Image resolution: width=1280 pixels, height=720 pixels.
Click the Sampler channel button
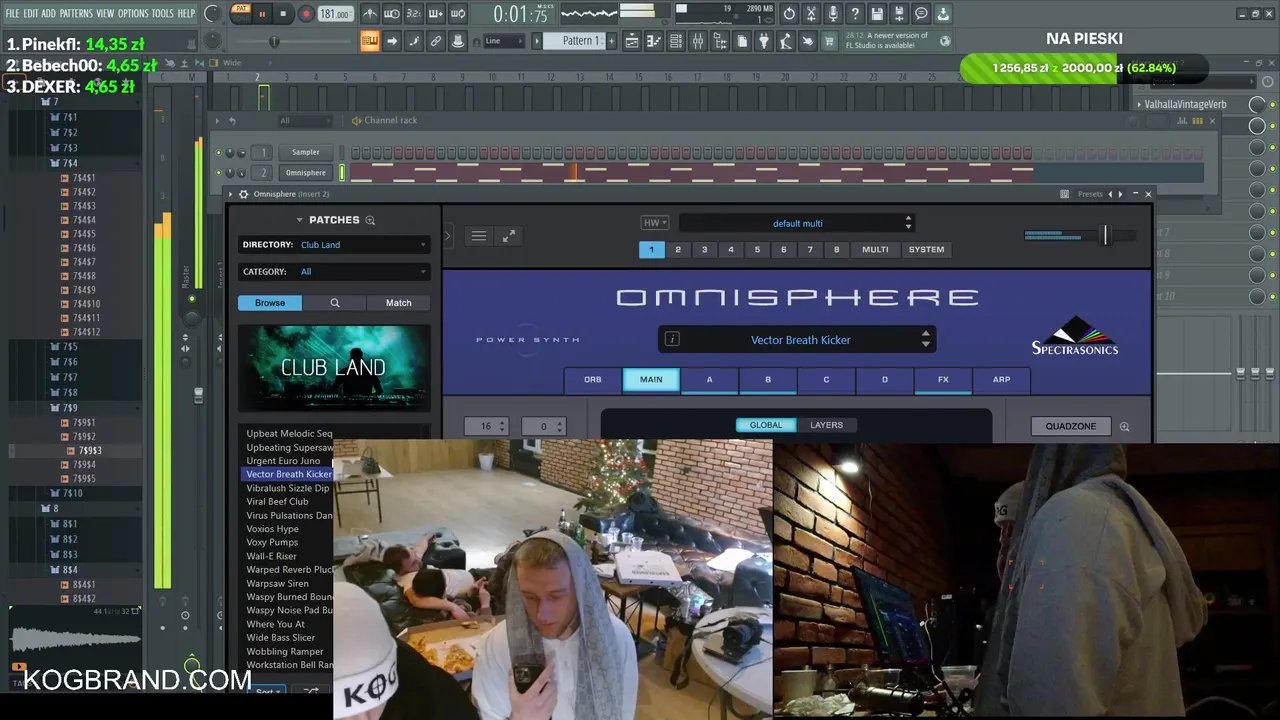[306, 152]
